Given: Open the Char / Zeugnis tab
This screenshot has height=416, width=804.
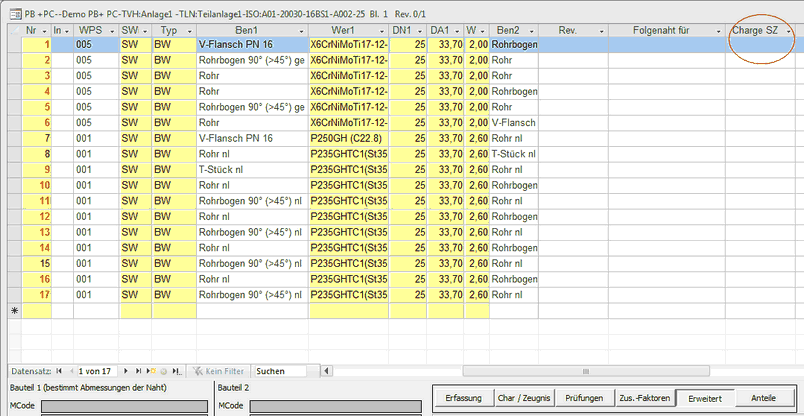Looking at the screenshot, I should coord(522,398).
